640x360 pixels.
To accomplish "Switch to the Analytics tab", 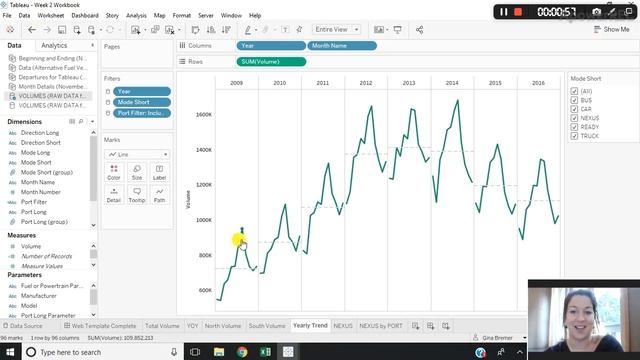I will (54, 45).
